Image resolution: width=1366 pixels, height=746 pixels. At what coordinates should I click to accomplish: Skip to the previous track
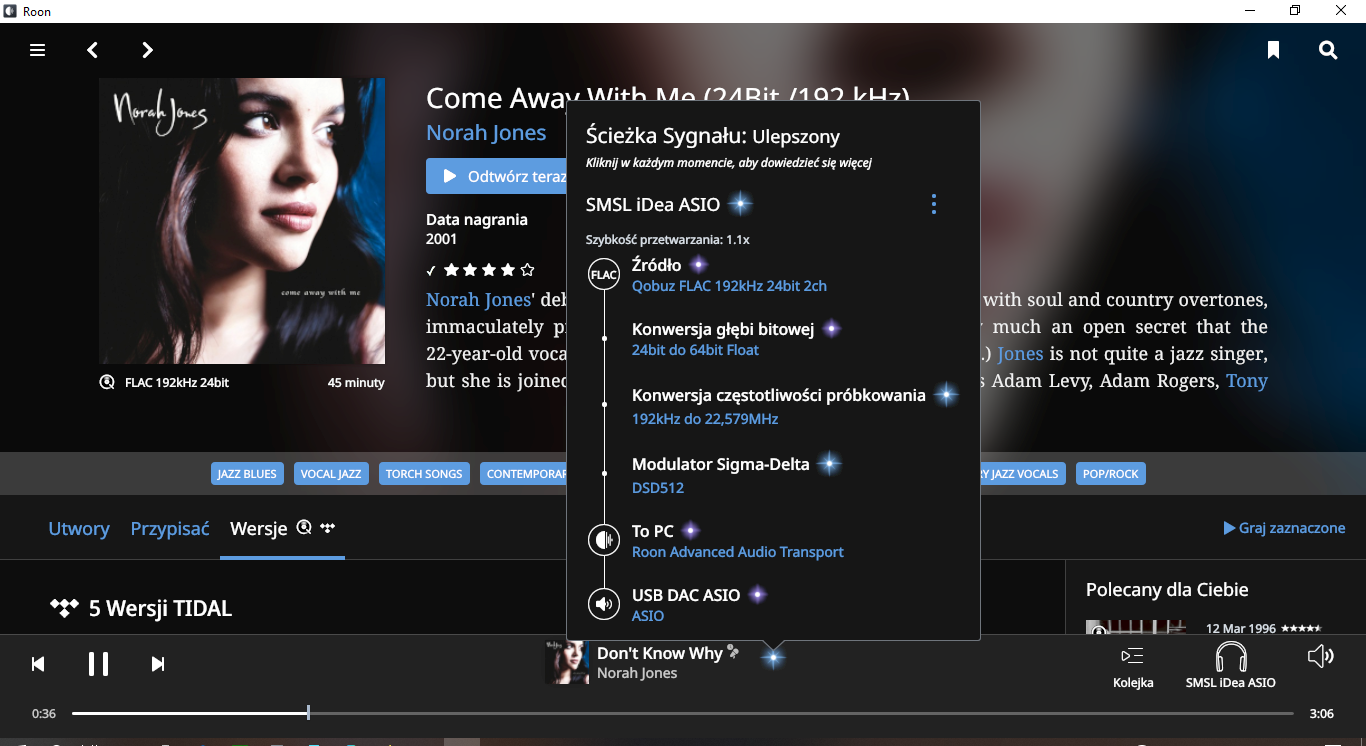pos(38,664)
